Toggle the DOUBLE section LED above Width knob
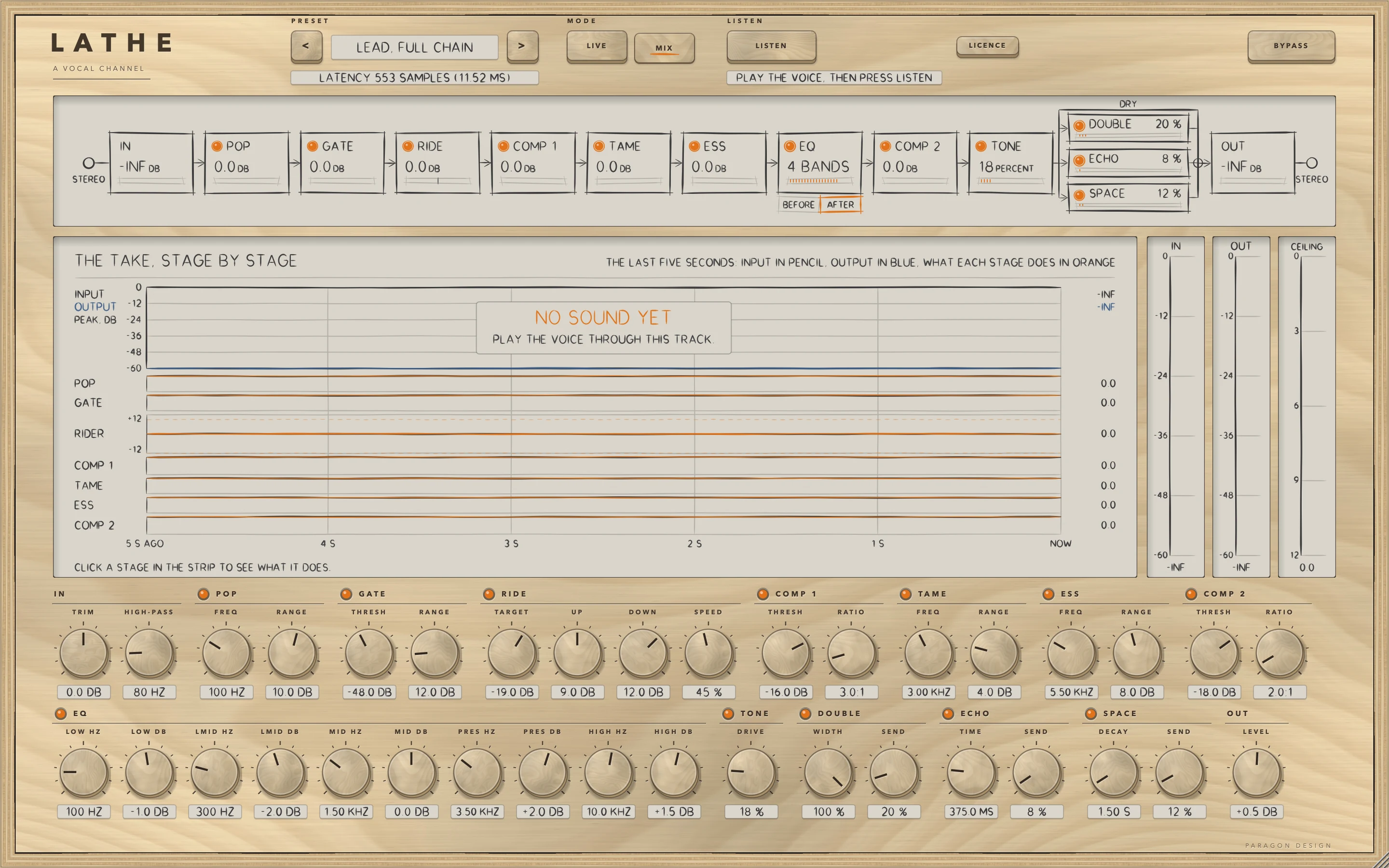 pos(805,714)
